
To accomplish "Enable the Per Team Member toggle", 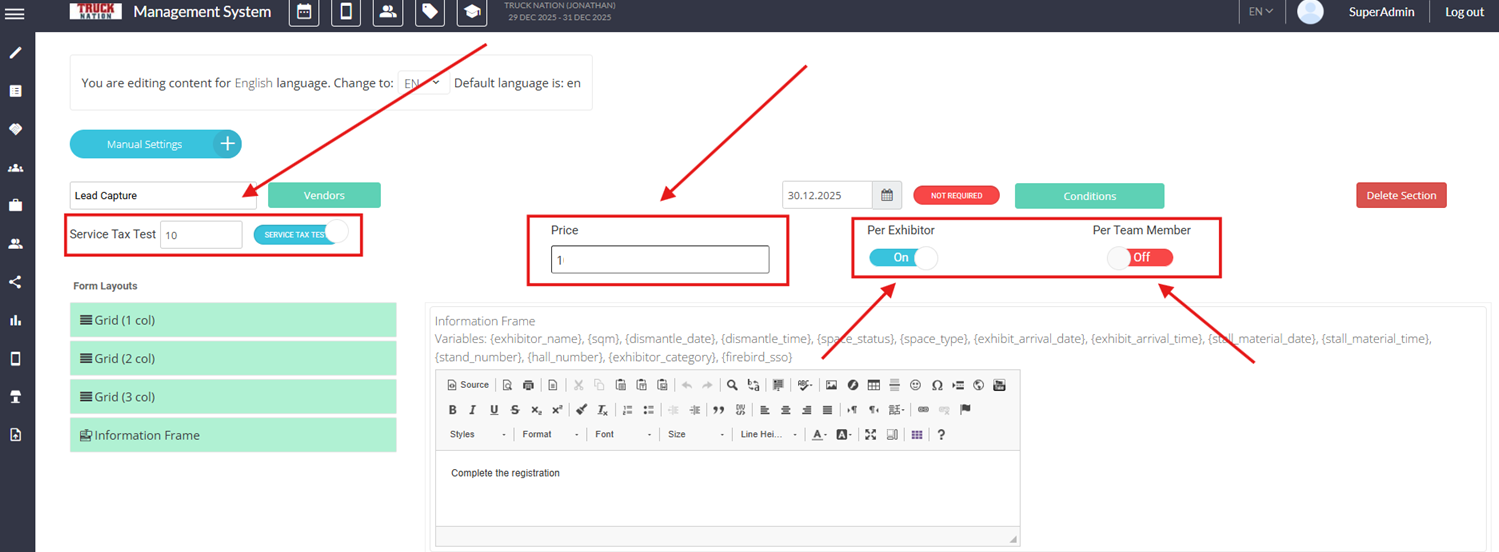I will tap(1140, 258).
